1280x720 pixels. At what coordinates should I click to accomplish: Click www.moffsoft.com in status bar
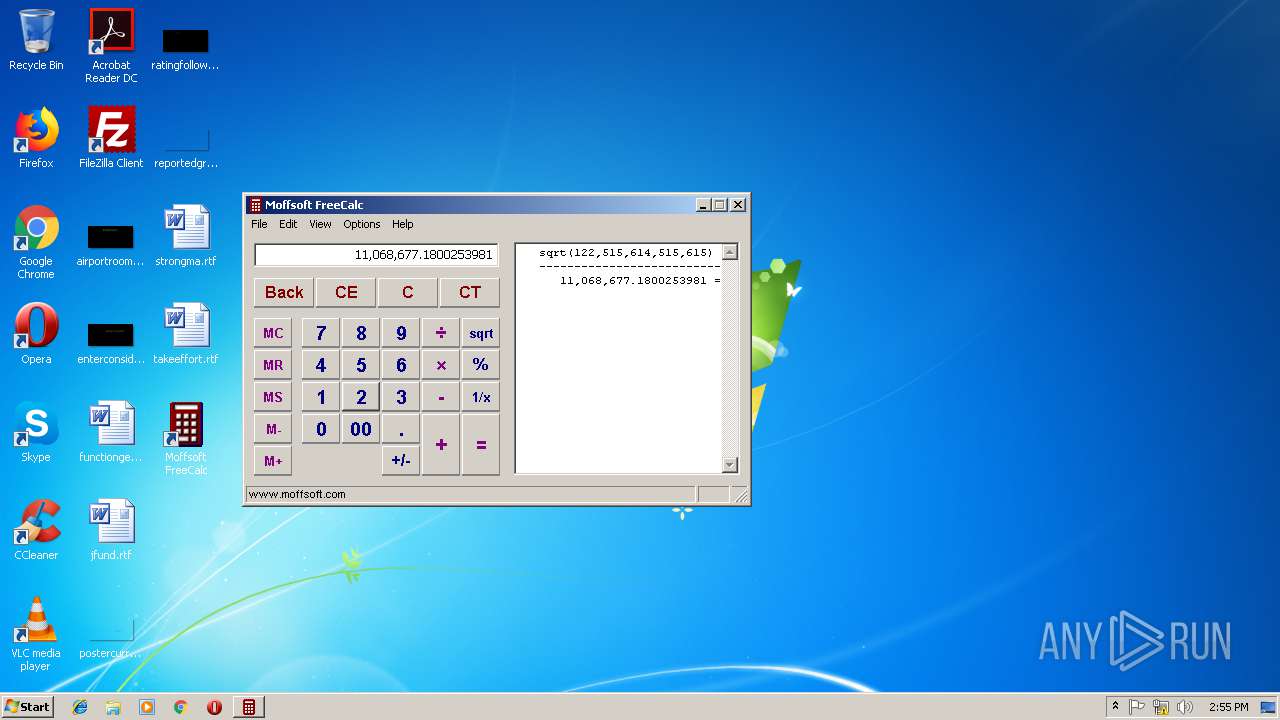click(x=297, y=494)
